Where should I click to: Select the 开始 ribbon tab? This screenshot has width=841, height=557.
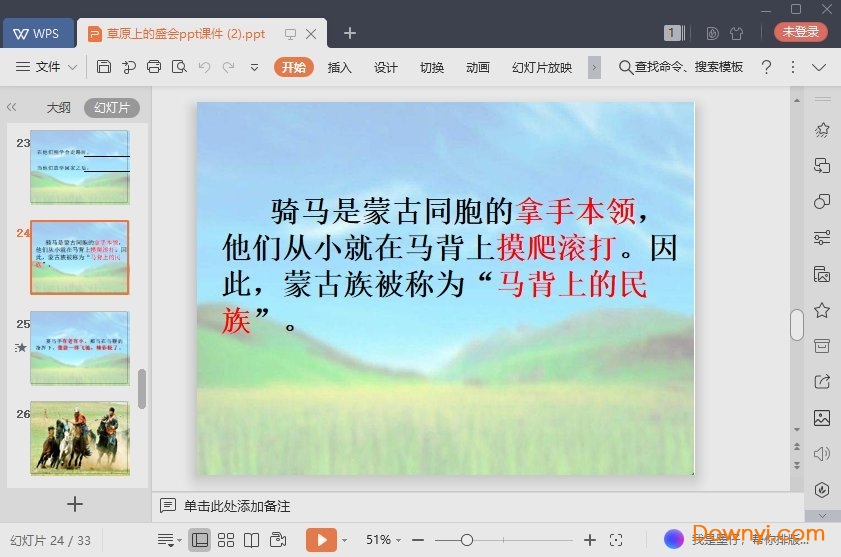(x=293, y=67)
